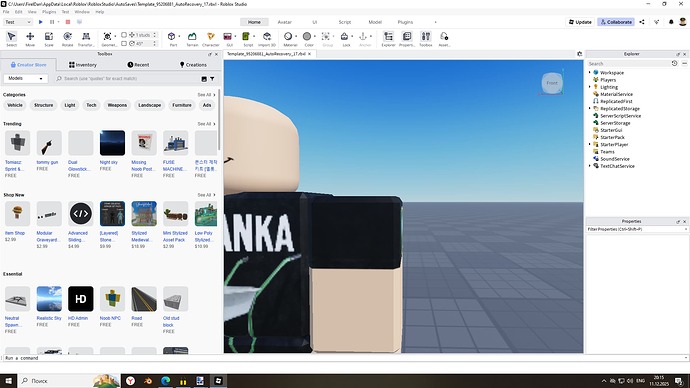Toggle the Toolbox panel button
Screen dimensions: 690x388
[426, 39]
